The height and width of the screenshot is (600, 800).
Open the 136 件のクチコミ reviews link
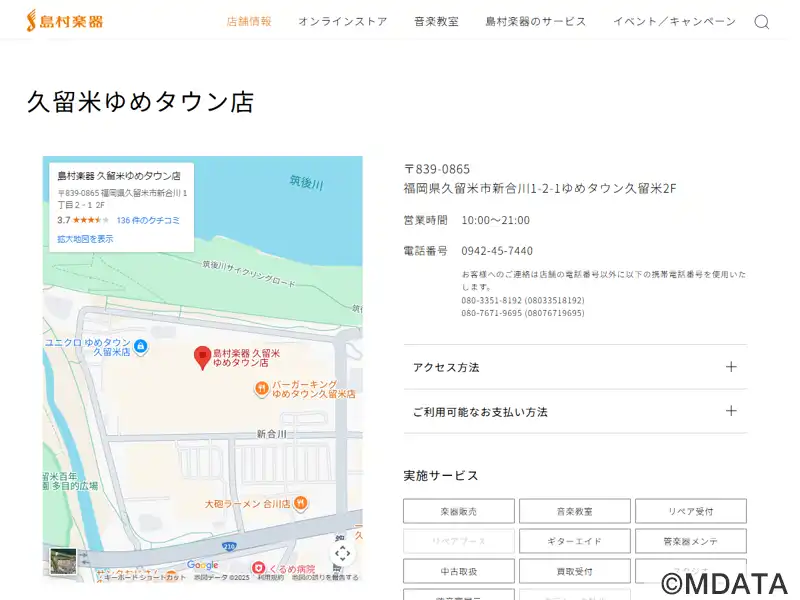[148, 220]
